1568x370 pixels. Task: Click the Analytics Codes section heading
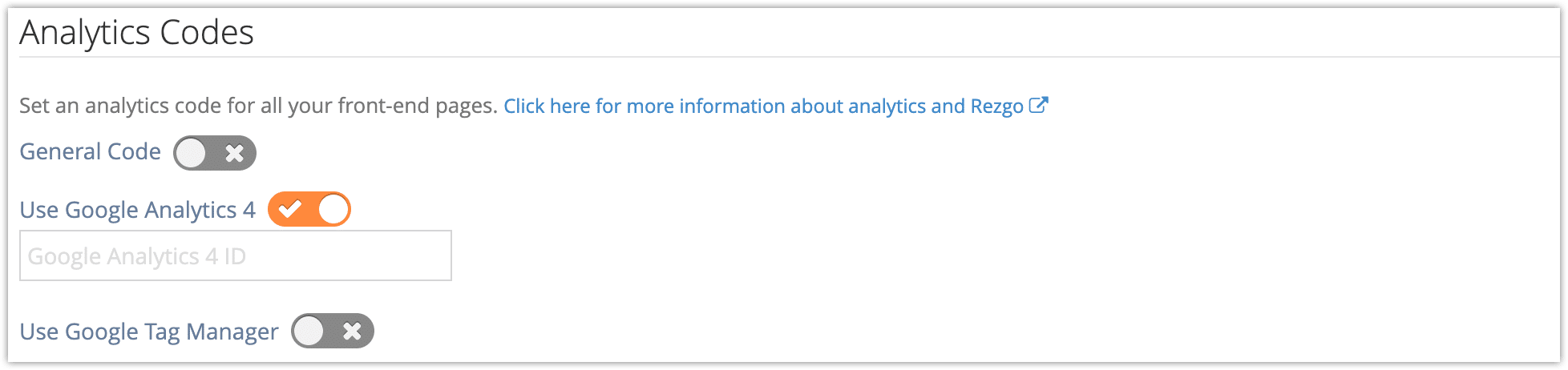(x=136, y=33)
